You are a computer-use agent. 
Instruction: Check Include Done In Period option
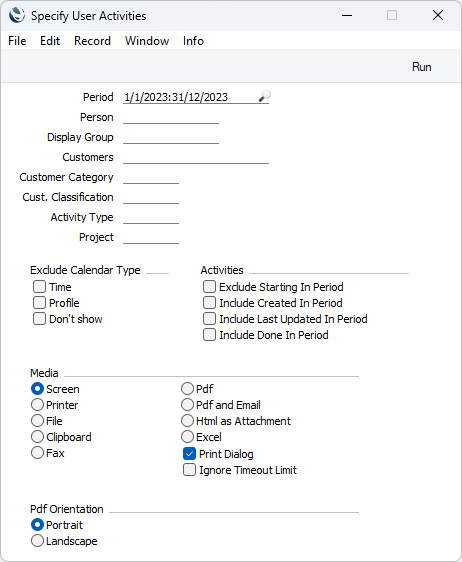tap(209, 335)
